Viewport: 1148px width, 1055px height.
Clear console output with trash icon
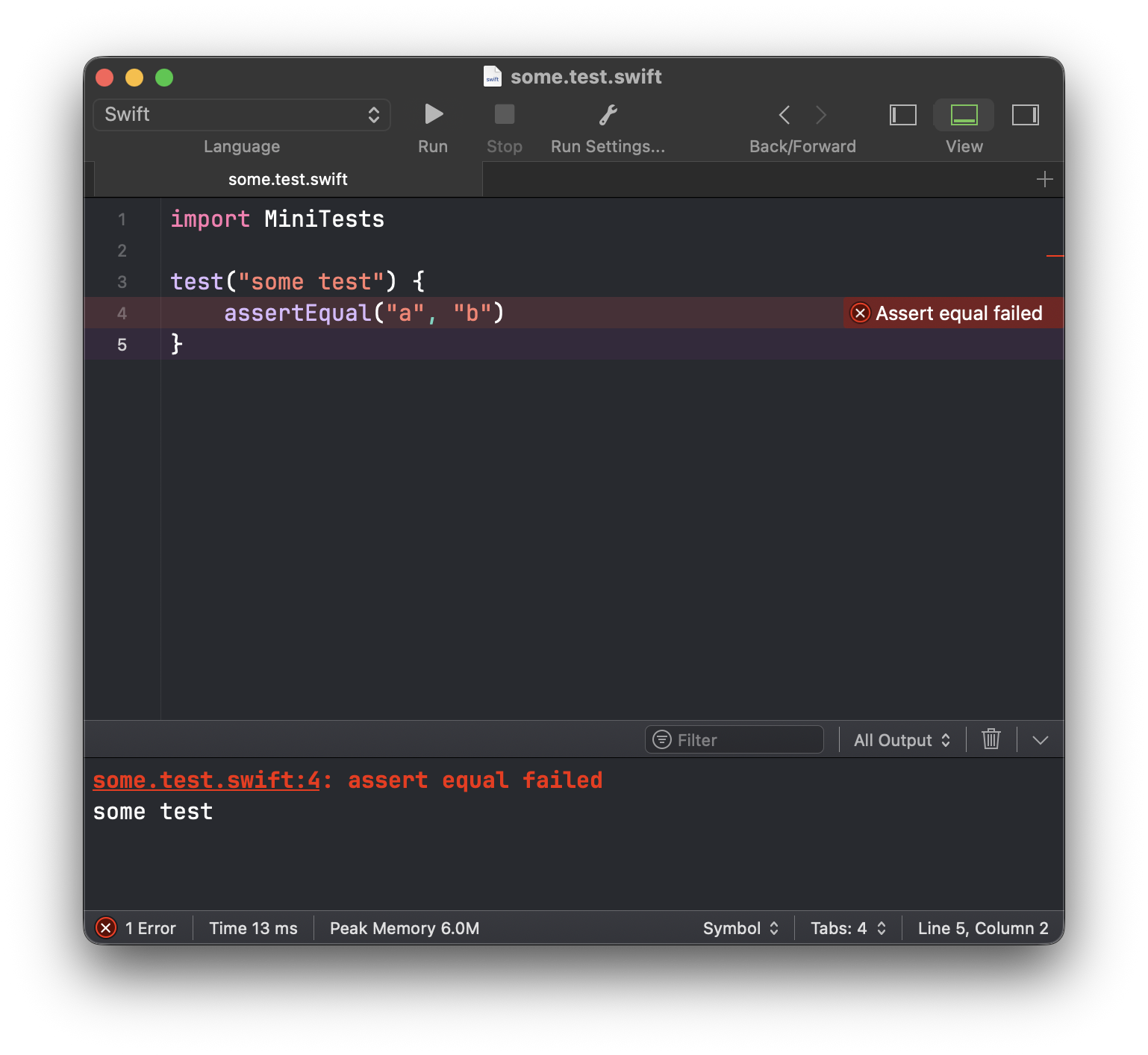pos(991,739)
